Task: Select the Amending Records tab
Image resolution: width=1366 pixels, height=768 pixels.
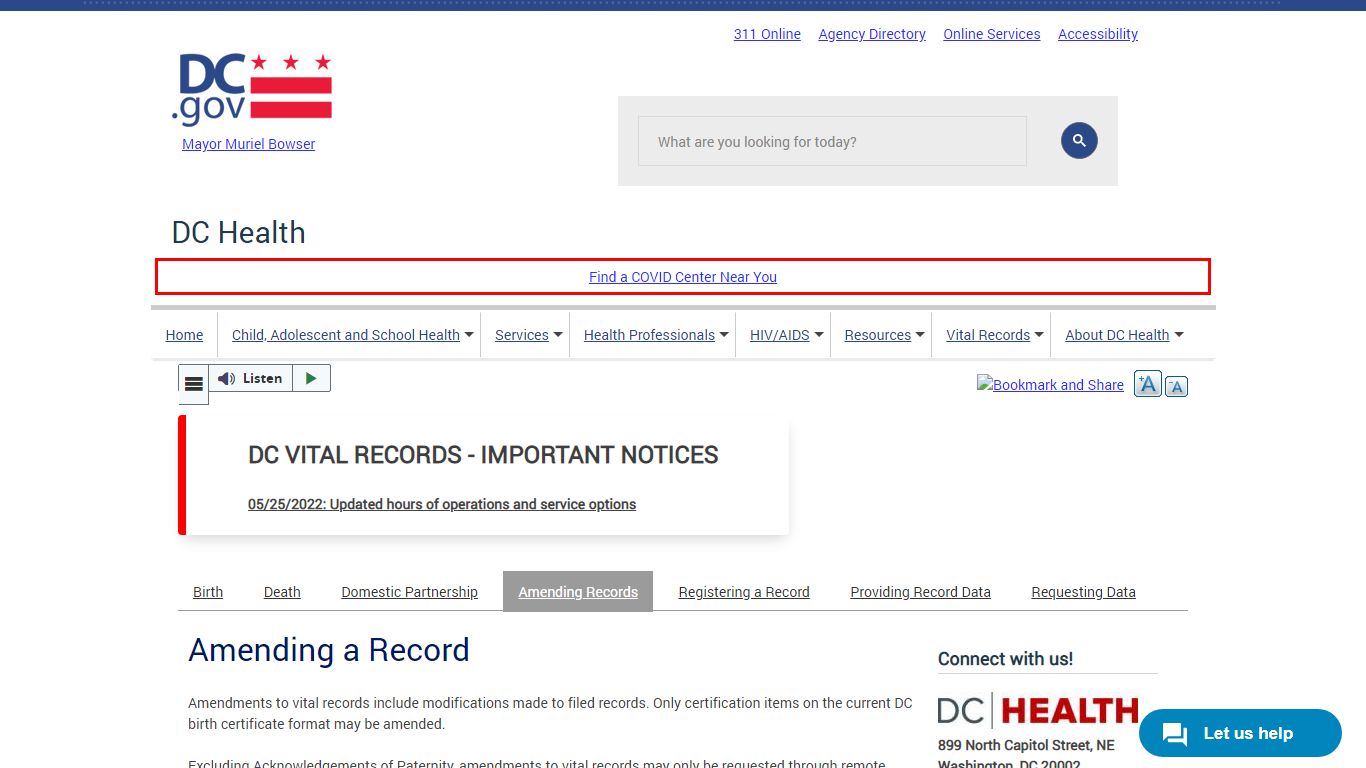Action: click(578, 592)
